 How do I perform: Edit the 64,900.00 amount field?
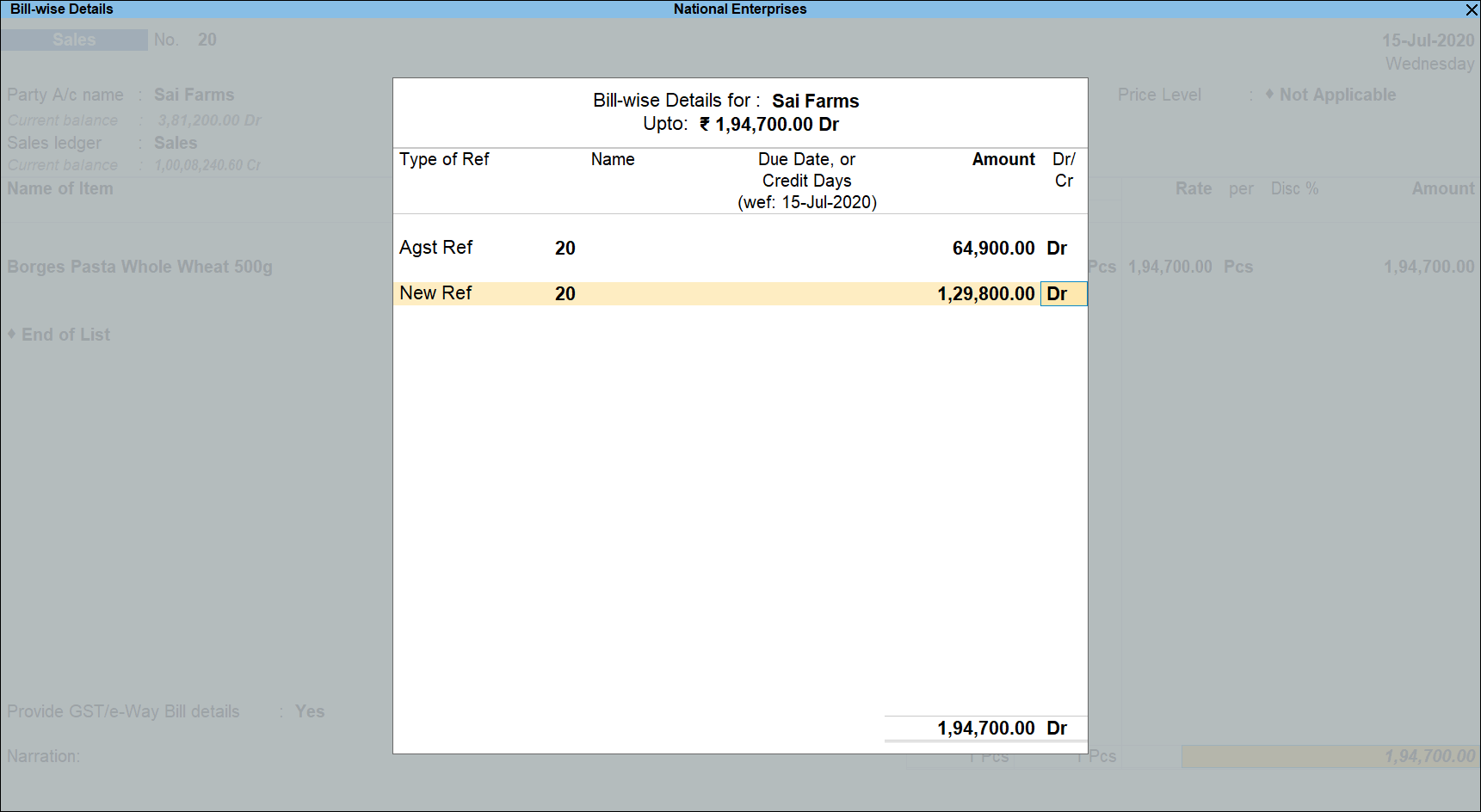point(993,248)
